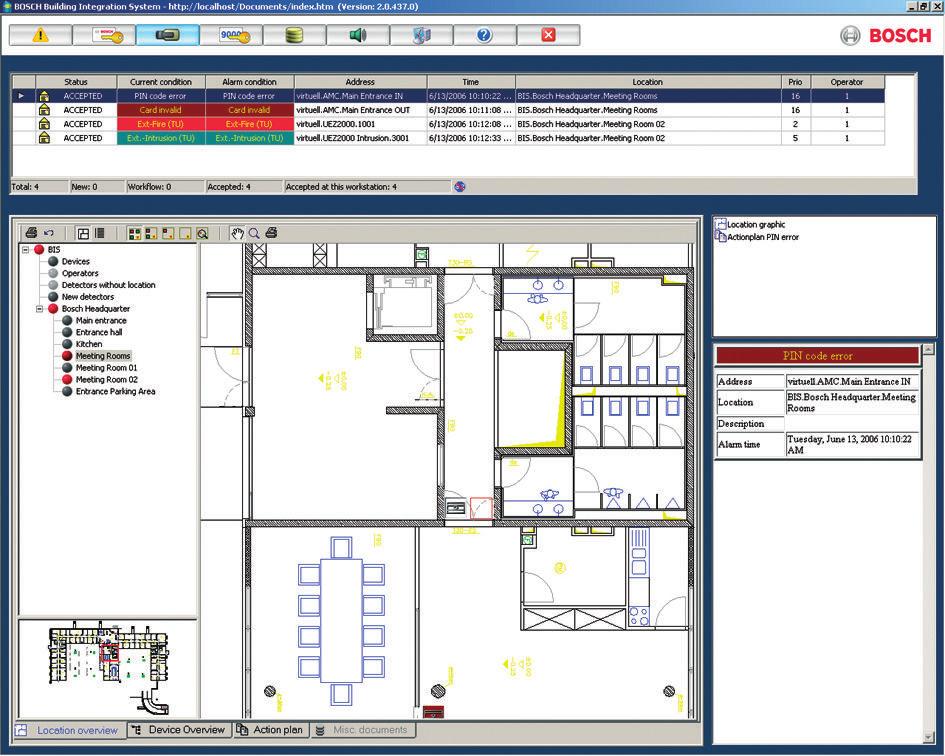This screenshot has height=756, width=945.
Task: Select the Ext.-Fire (TU) current condition cell
Action: coord(161,124)
